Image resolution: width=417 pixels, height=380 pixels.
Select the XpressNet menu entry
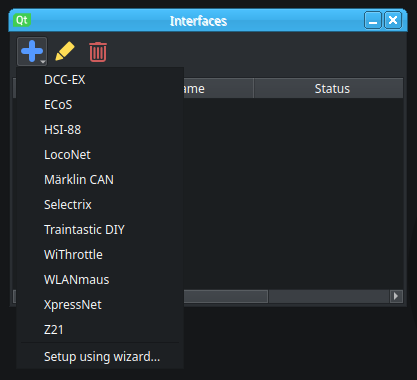point(100,305)
